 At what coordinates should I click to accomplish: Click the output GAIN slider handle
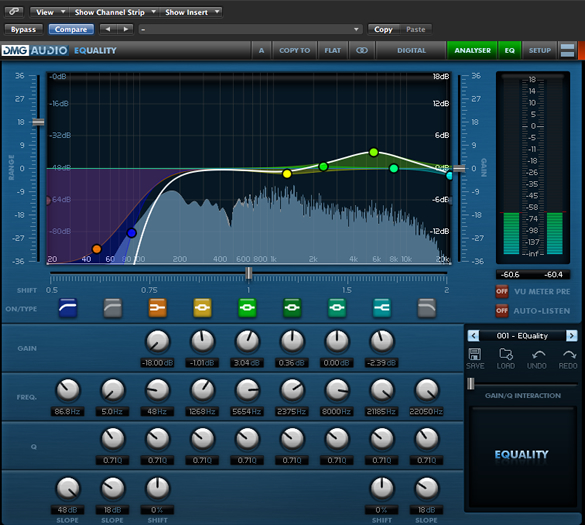tap(459, 169)
